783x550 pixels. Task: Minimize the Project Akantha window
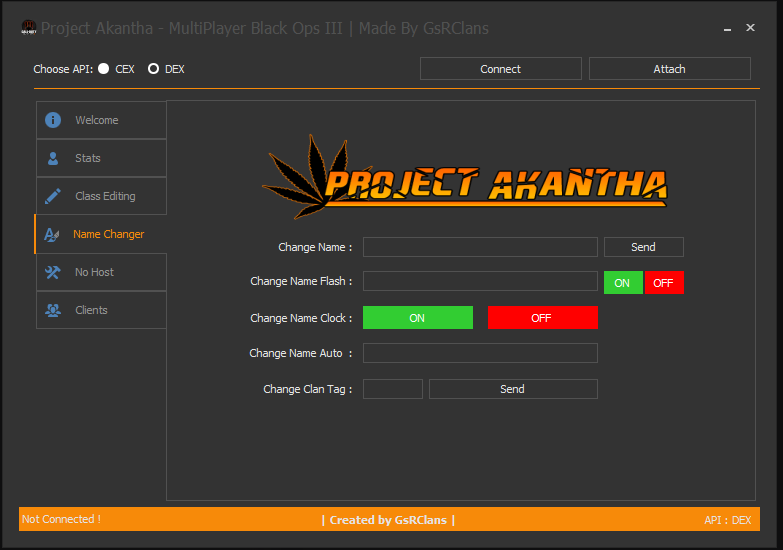click(x=728, y=28)
